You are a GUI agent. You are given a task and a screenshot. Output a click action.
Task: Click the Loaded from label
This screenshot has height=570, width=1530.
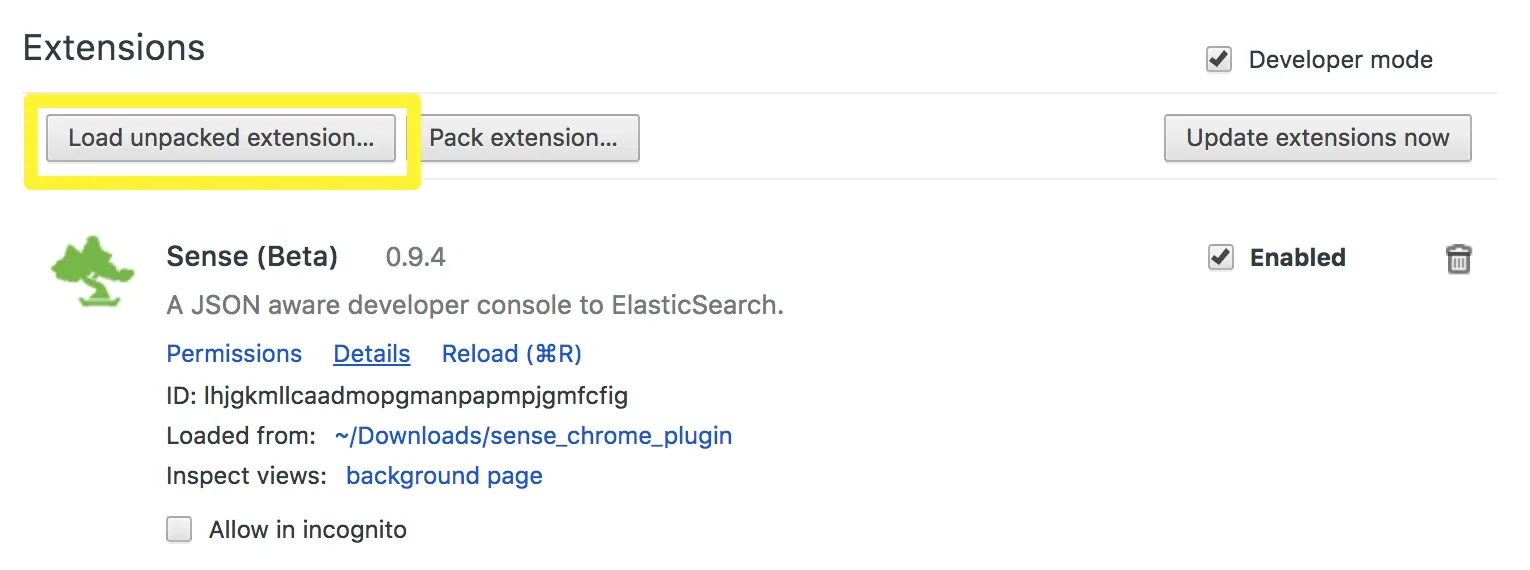(x=240, y=436)
